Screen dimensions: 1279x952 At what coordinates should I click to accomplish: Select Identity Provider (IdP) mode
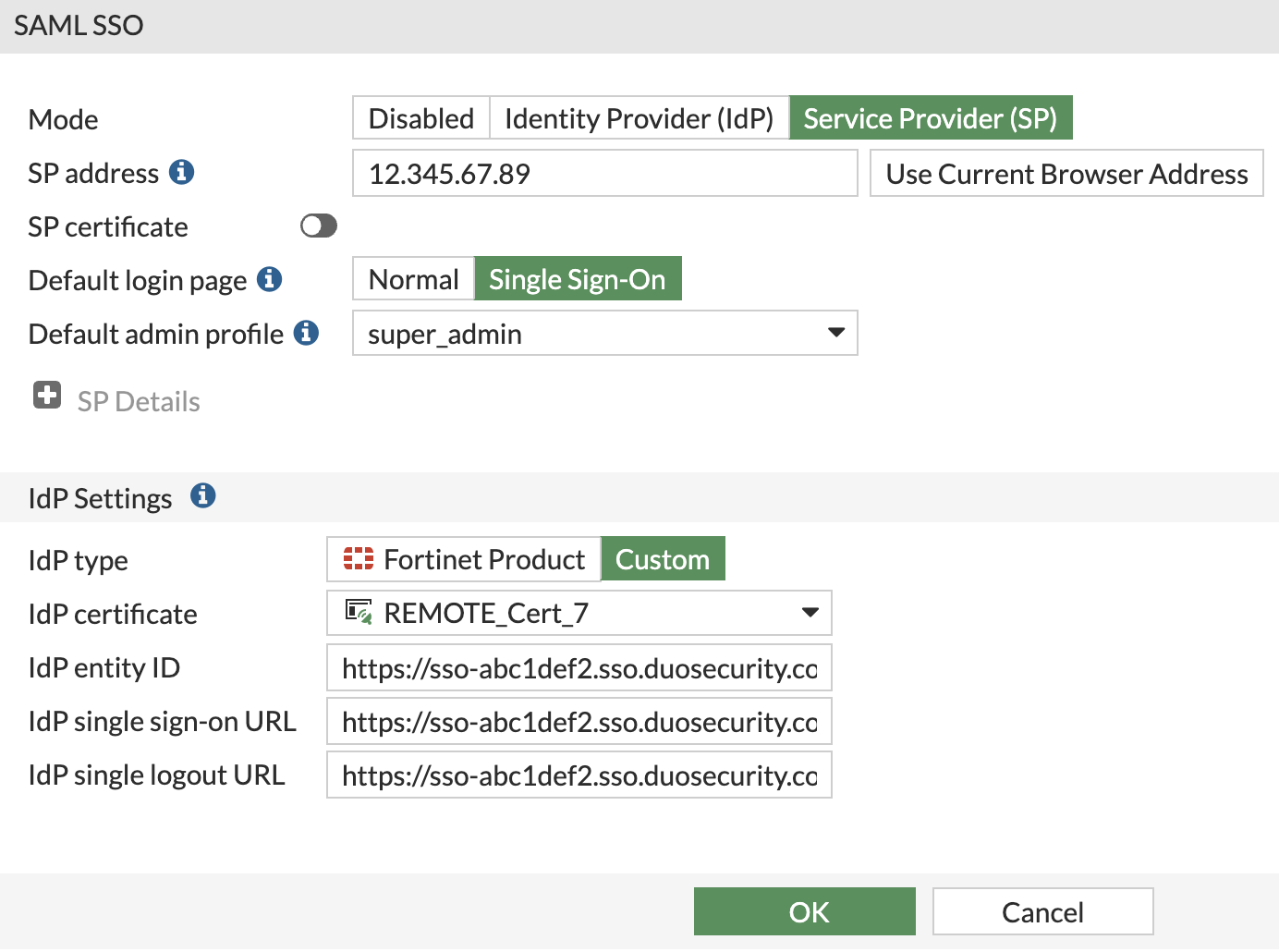(639, 117)
